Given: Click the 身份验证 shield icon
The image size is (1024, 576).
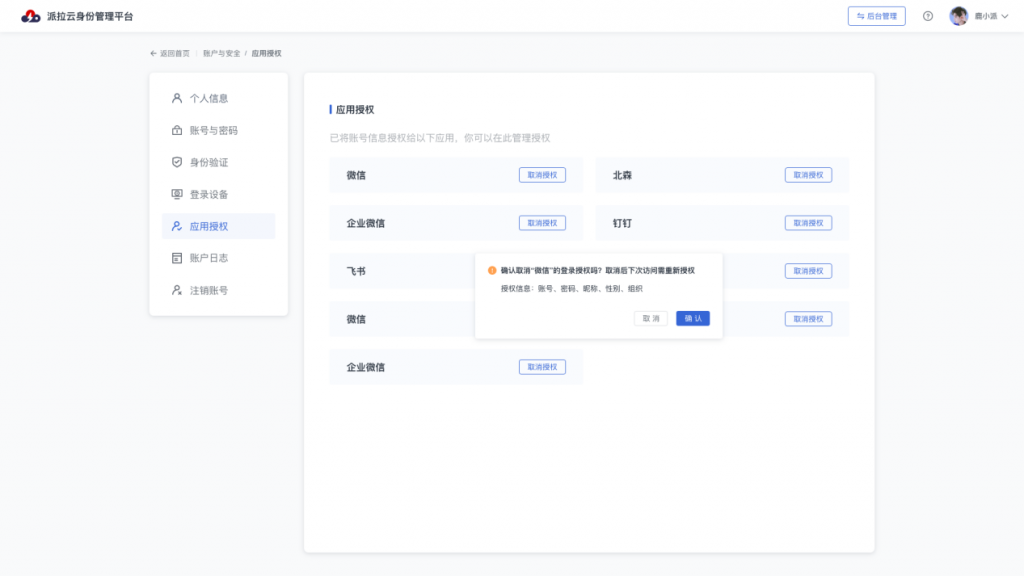Looking at the screenshot, I should pos(176,162).
